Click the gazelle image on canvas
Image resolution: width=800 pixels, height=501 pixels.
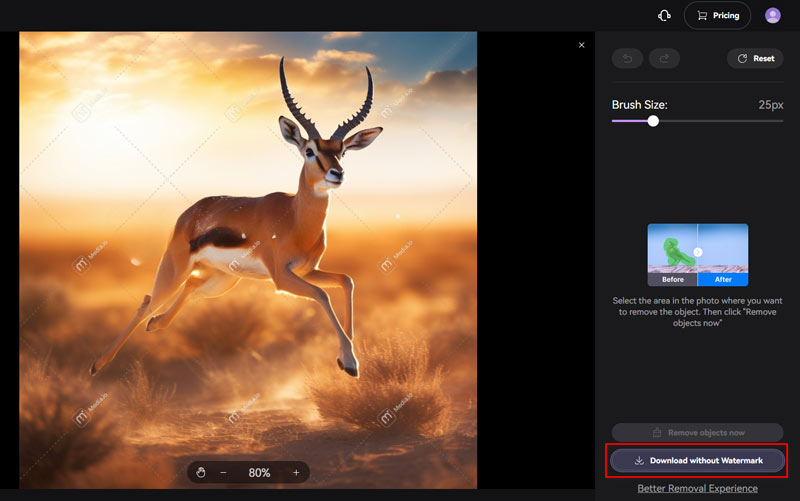248,260
